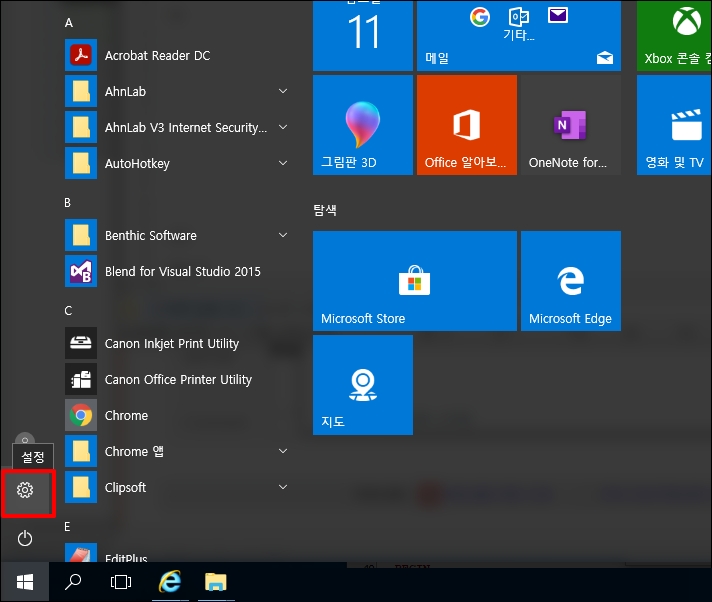Open Settings via the gear icon
This screenshot has height=602, width=712.
(x=25, y=490)
